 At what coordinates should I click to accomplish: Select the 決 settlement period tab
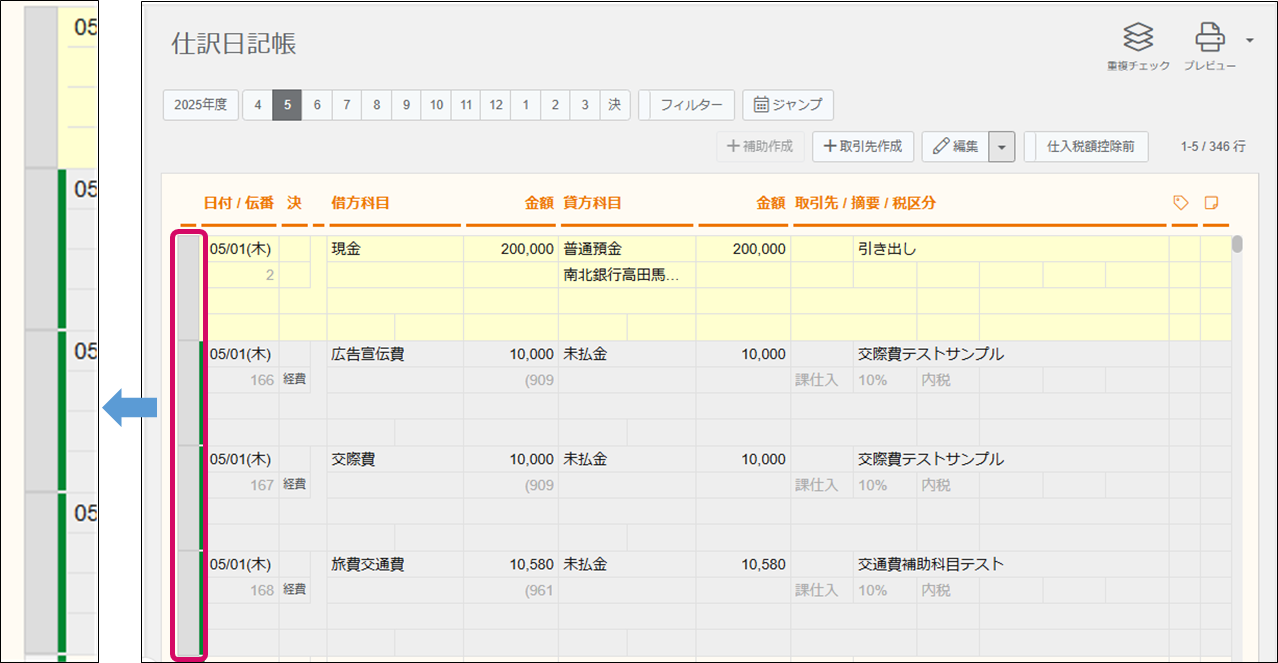pyautogui.click(x=615, y=105)
